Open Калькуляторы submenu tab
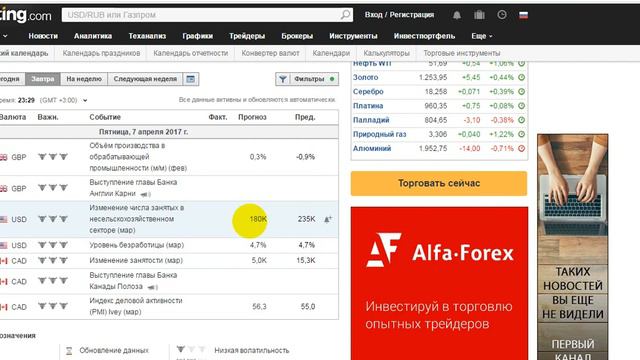640x360 pixels. pos(386,53)
